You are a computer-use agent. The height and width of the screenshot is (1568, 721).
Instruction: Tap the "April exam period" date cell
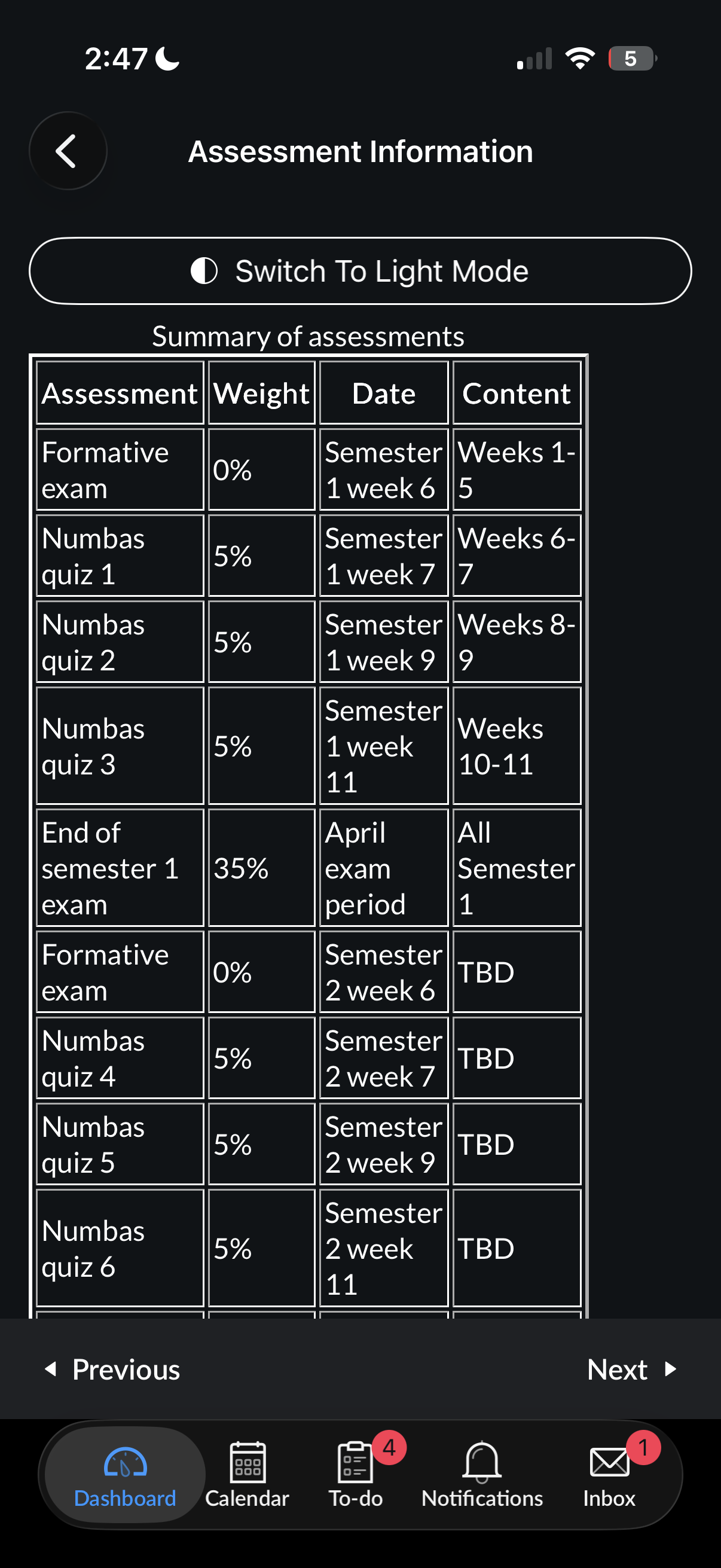click(x=384, y=868)
